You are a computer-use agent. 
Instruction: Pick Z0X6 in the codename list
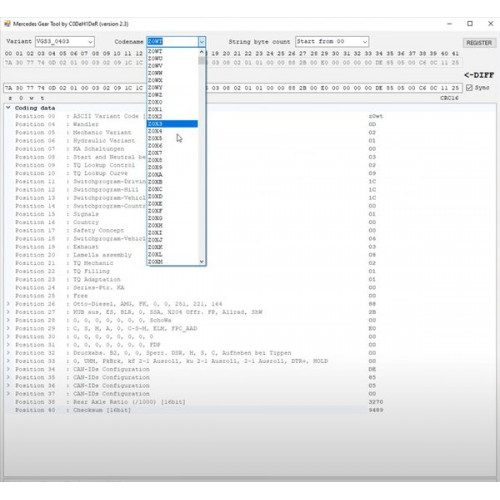click(172, 146)
